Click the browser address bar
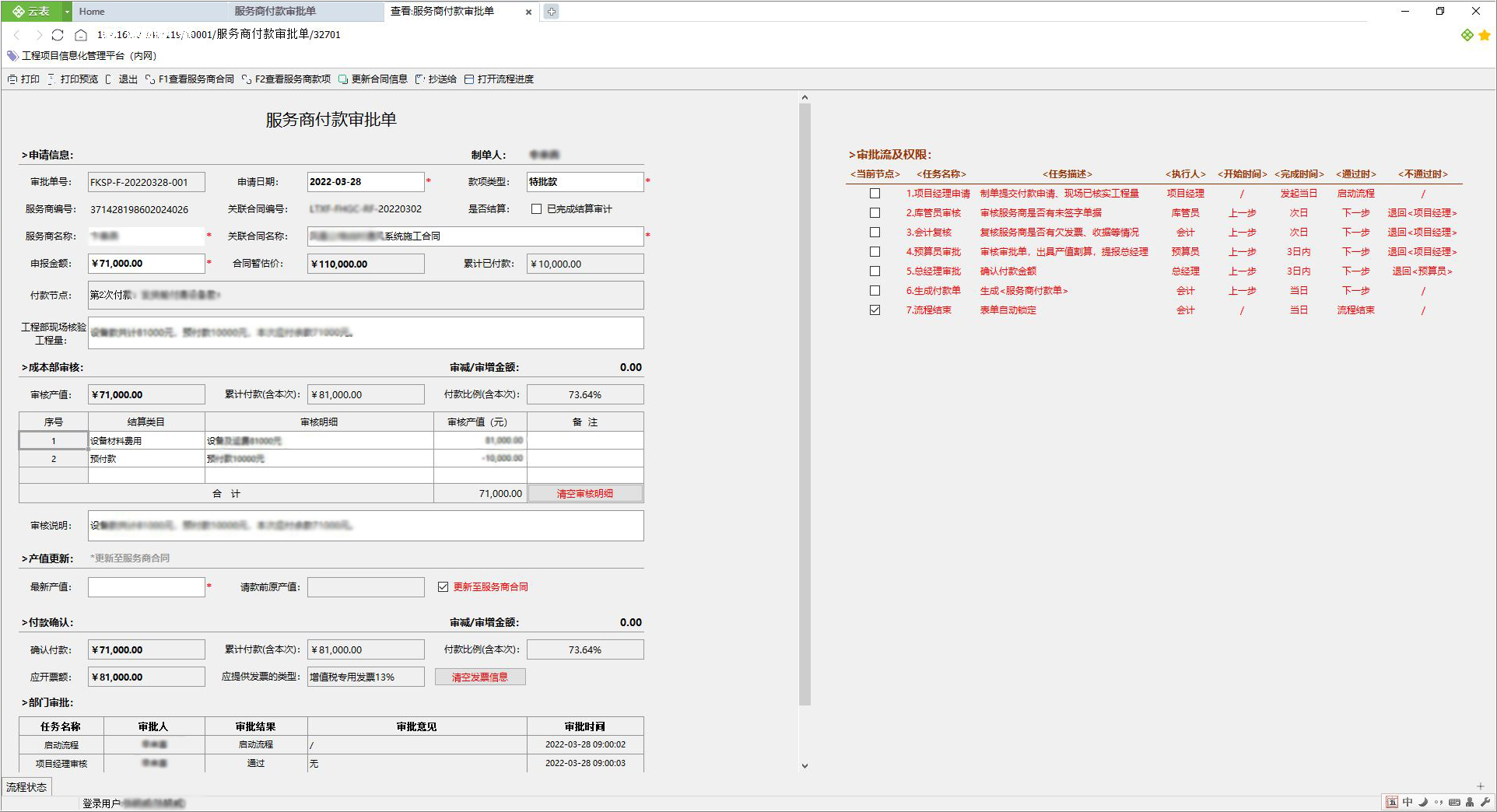Screen dimensions: 1497x812 (219, 35)
